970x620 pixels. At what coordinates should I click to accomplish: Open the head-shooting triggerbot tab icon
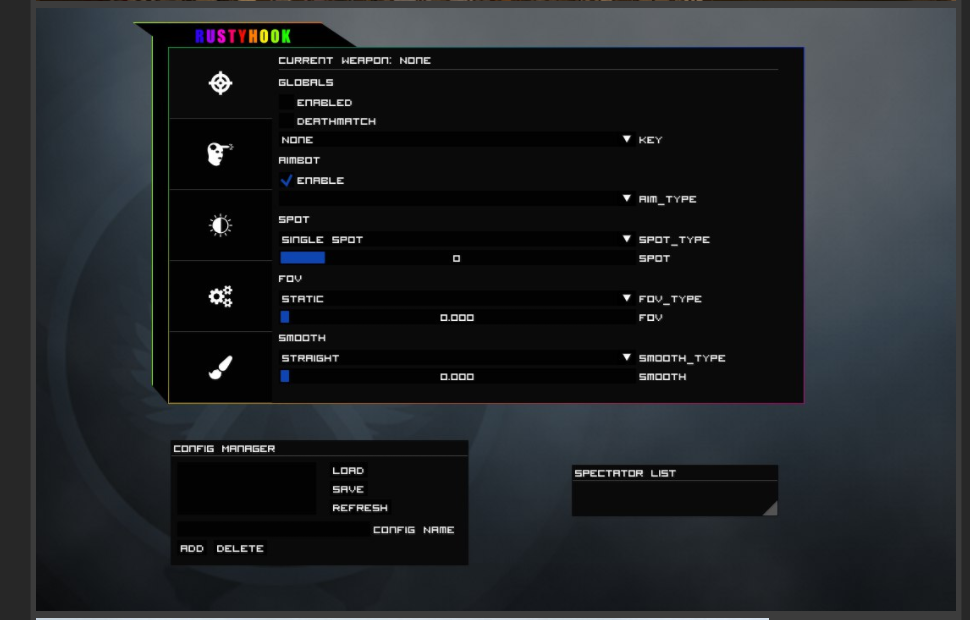[220, 154]
